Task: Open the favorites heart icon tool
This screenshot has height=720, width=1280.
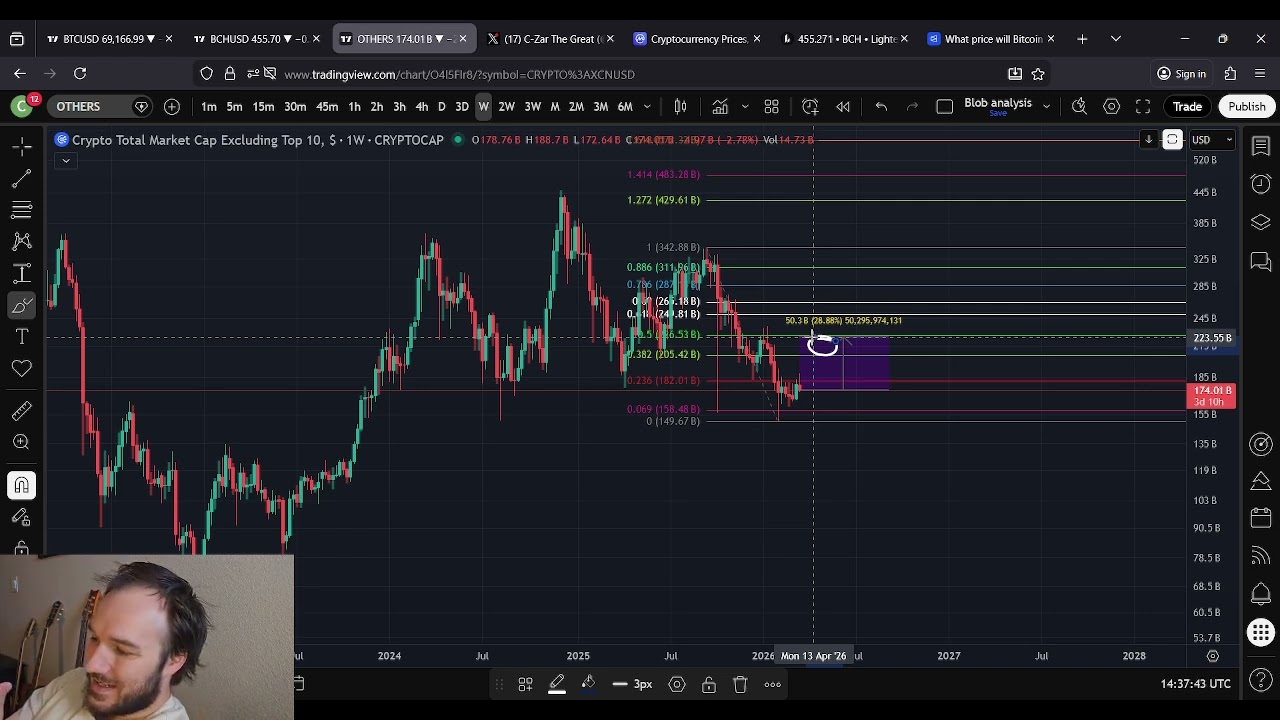Action: pyautogui.click(x=21, y=369)
